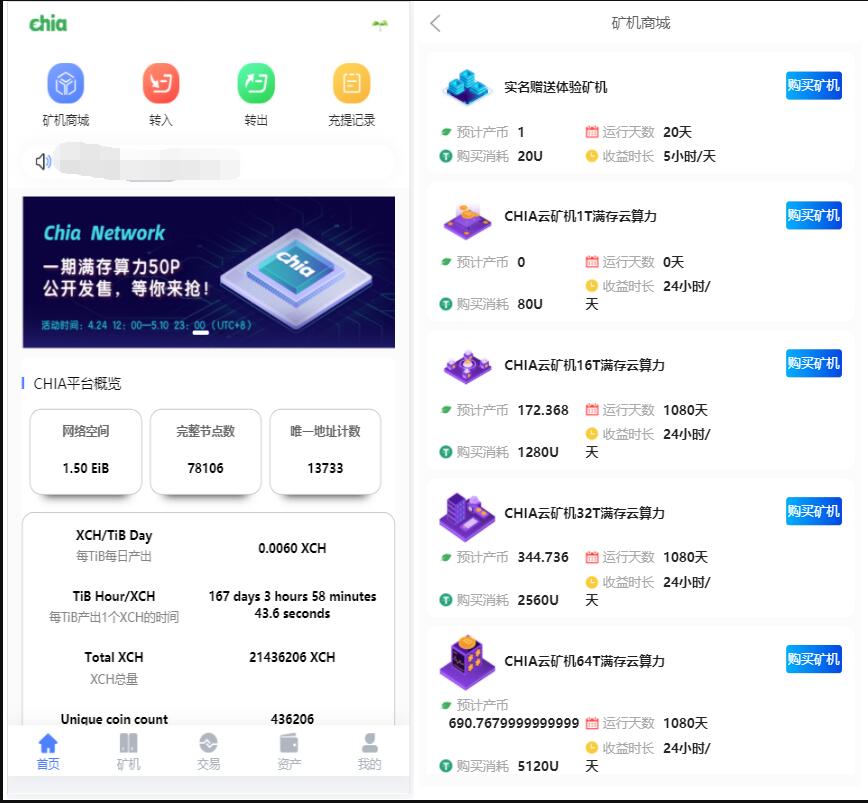The height and width of the screenshot is (803, 868).
Task: Open the 我的 profile tab
Action: pos(369,752)
